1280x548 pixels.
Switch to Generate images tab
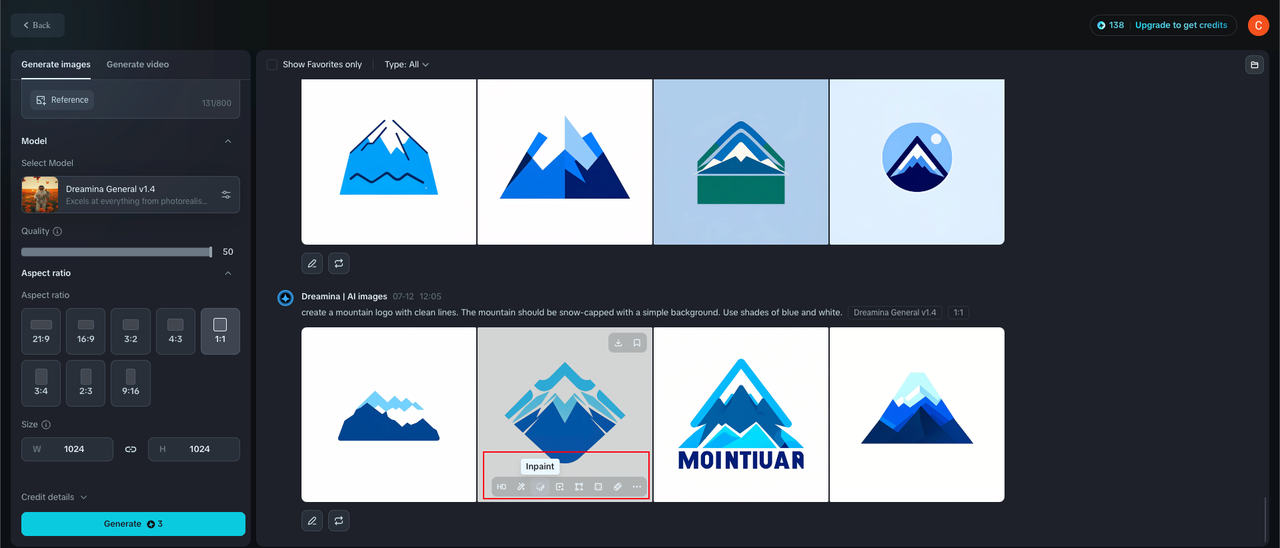[56, 64]
